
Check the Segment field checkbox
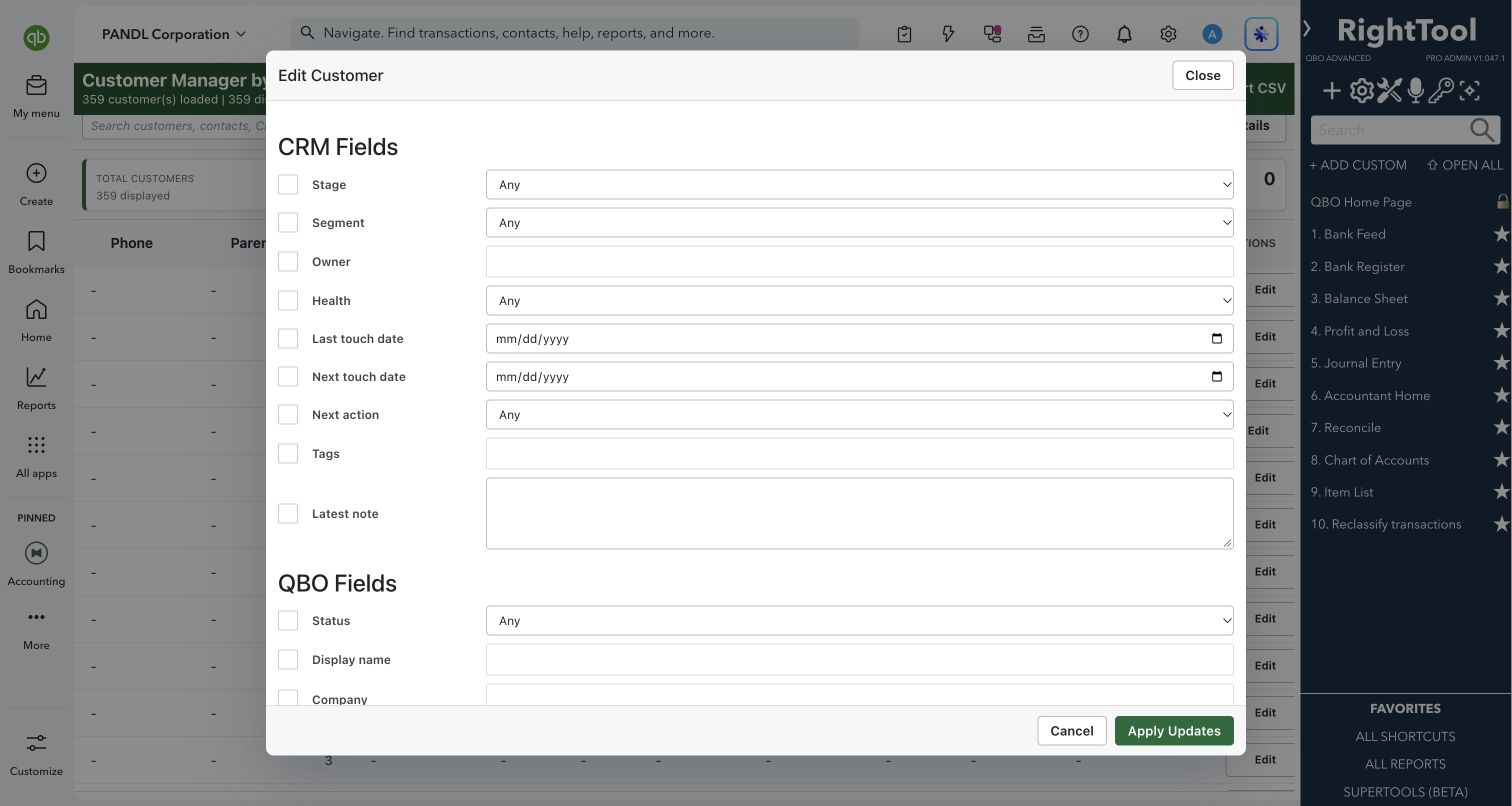click(288, 223)
